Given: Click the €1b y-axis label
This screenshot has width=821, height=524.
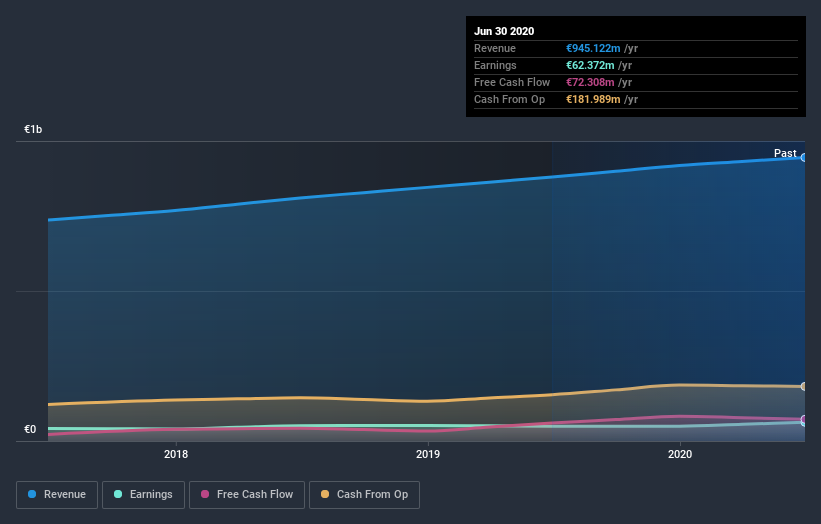Looking at the screenshot, I should pyautogui.click(x=33, y=129).
